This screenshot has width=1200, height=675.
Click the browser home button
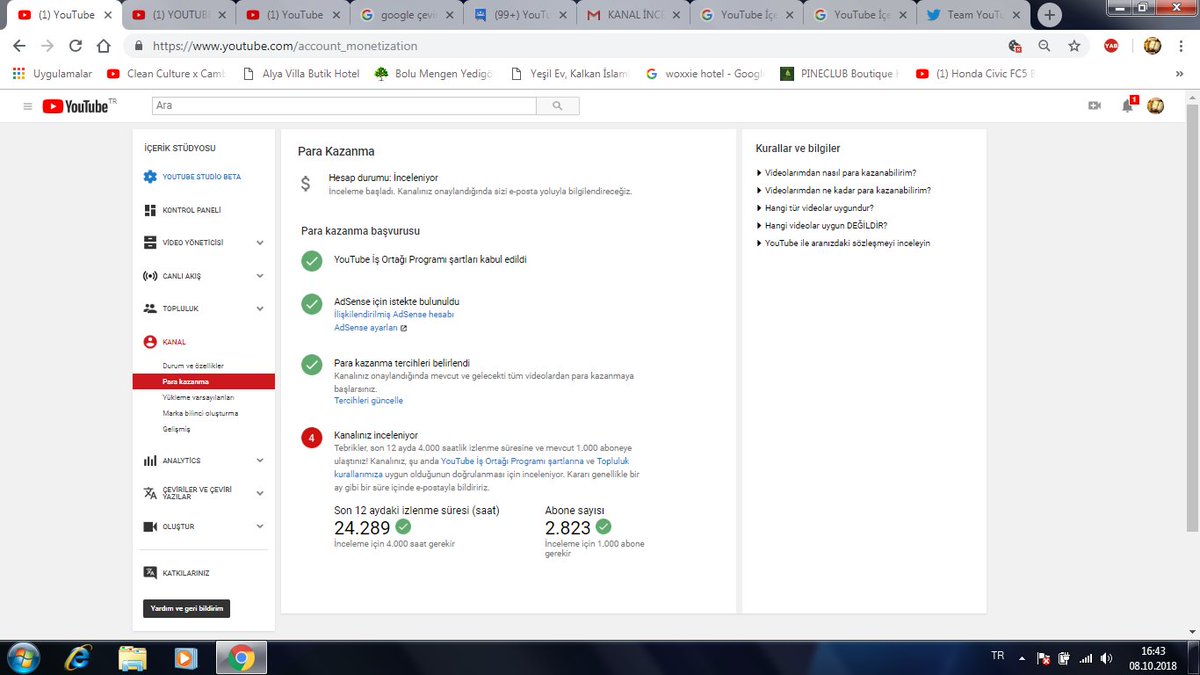103,46
